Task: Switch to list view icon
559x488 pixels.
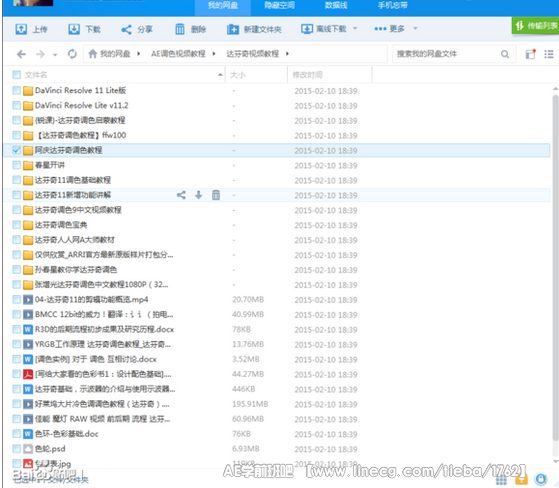Action: coord(549,54)
